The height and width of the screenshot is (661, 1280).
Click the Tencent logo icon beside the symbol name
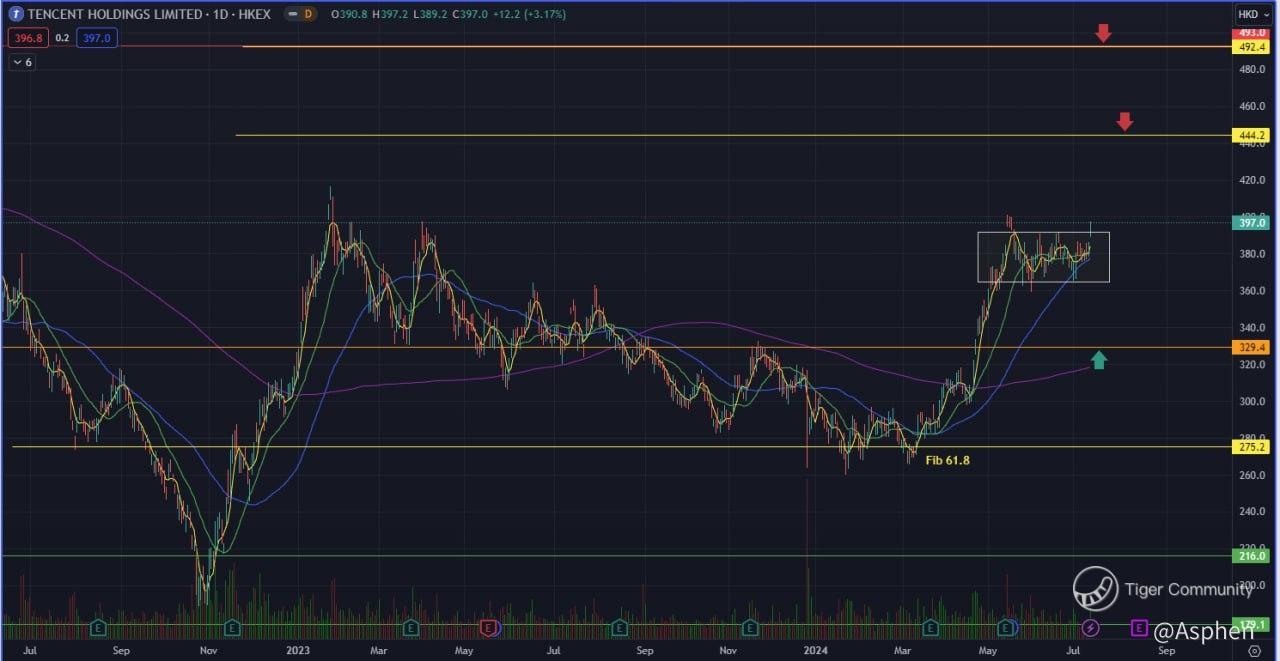click(17, 14)
